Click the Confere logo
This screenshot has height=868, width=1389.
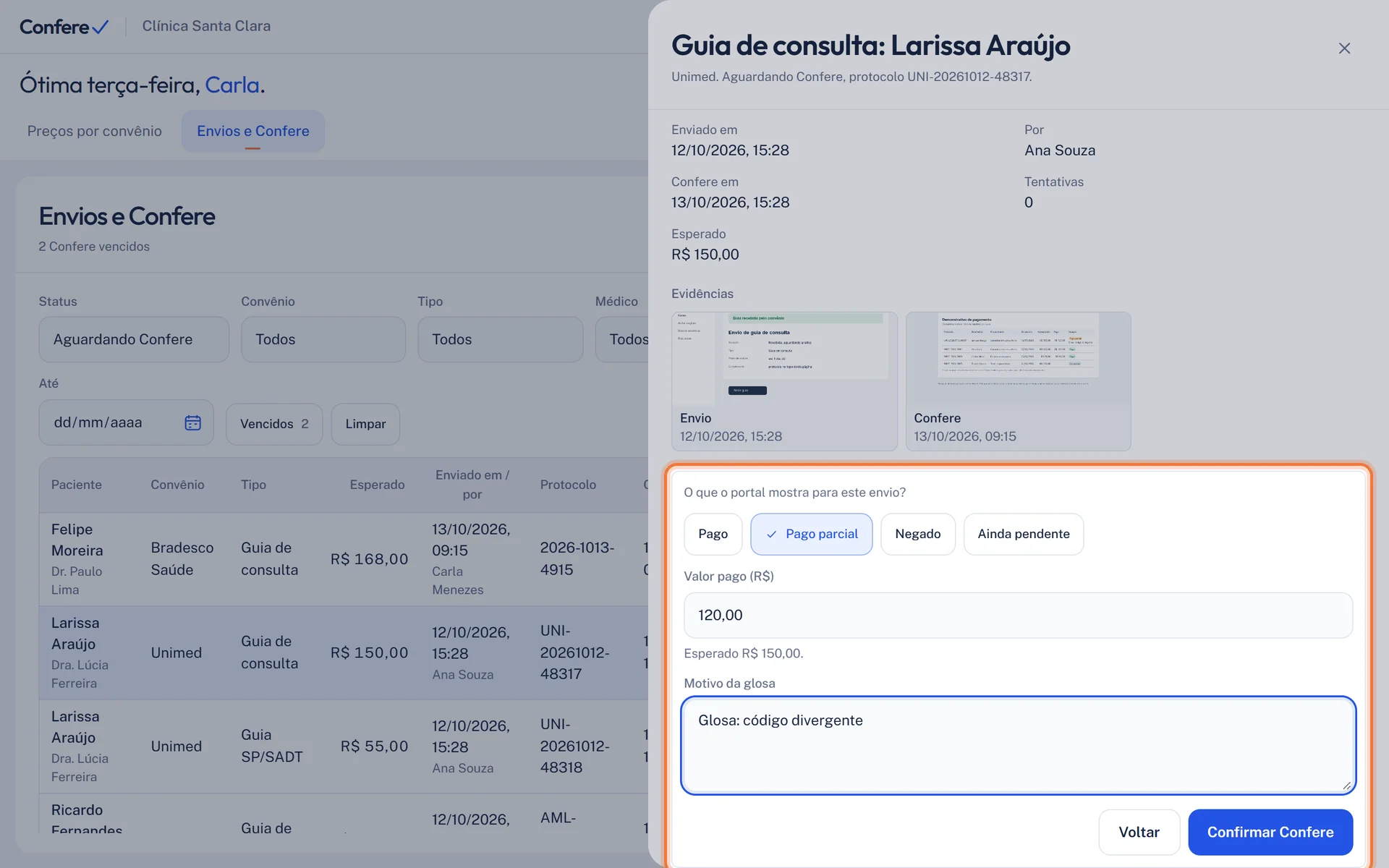click(64, 27)
